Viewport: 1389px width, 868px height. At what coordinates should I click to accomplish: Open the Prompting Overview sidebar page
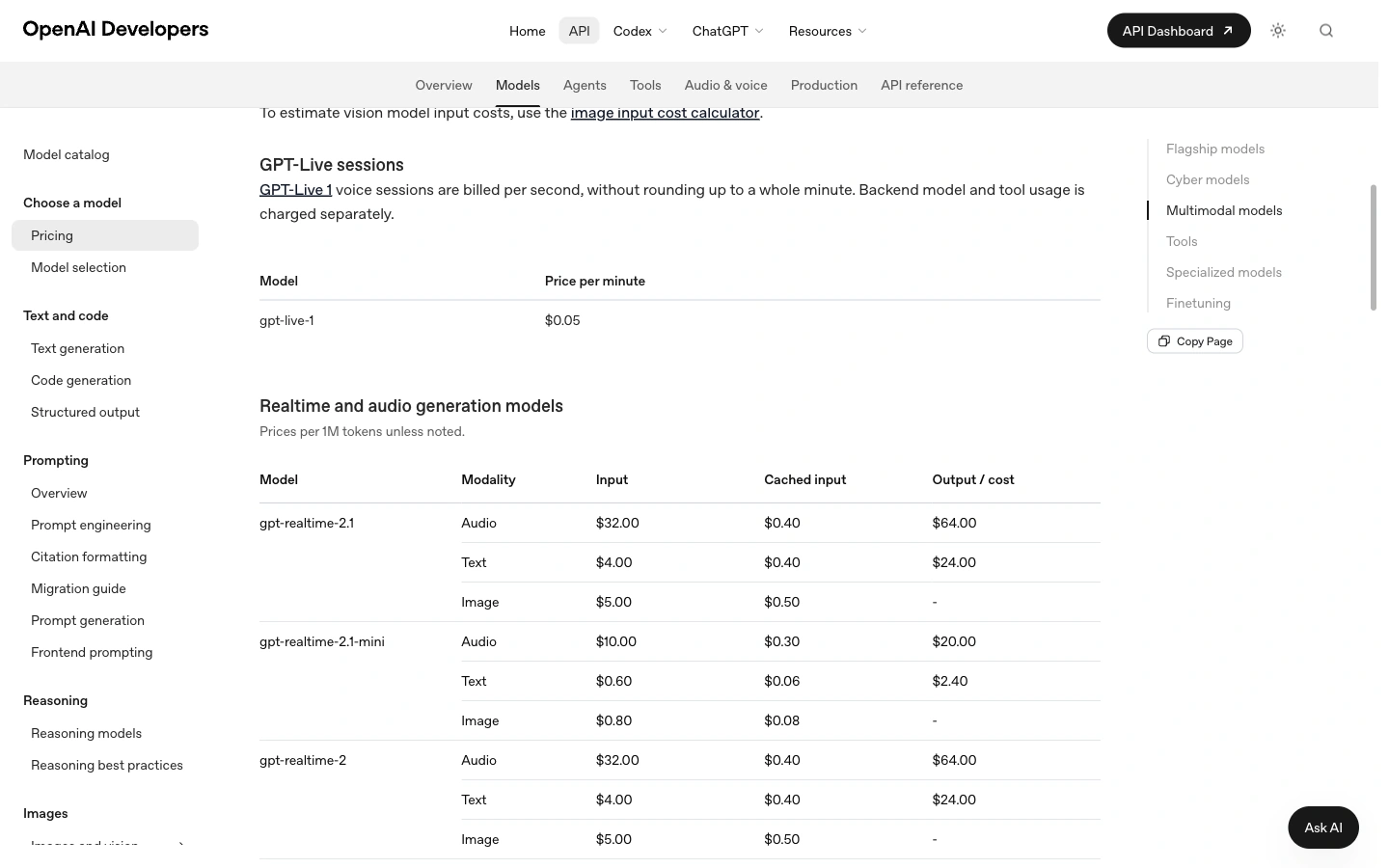(x=59, y=493)
